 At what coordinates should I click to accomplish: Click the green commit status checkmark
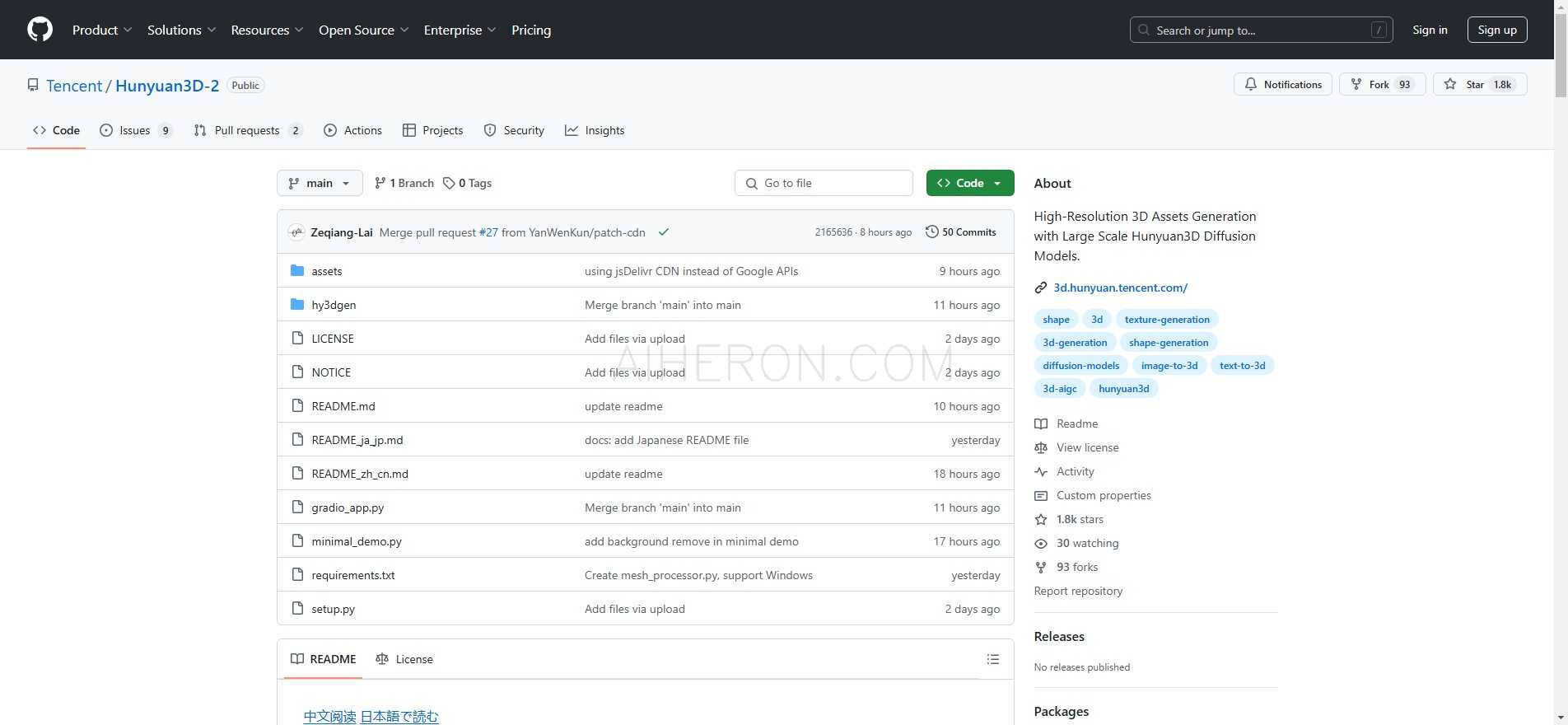[x=663, y=232]
